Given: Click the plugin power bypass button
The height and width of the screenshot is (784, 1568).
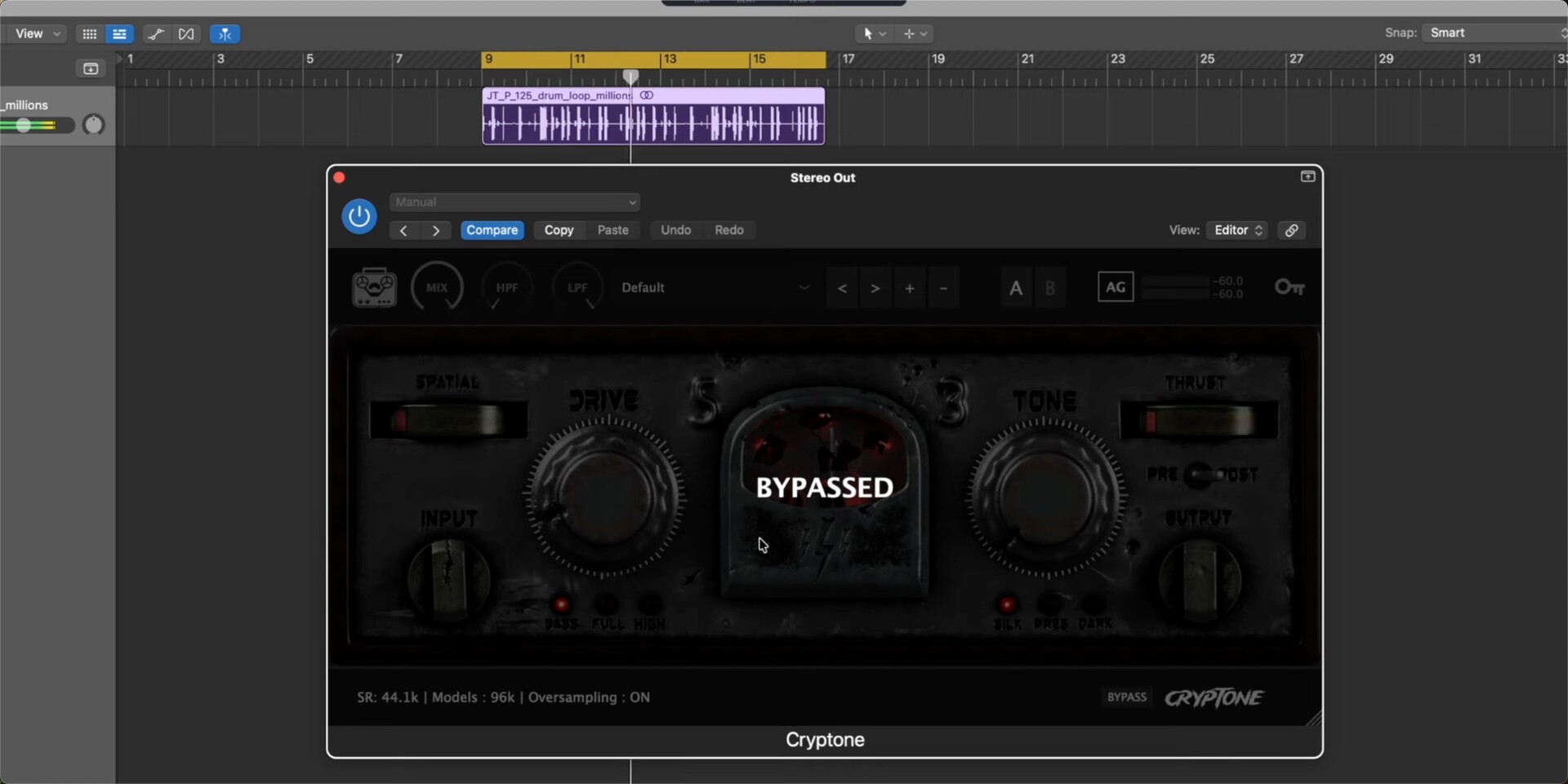Looking at the screenshot, I should point(359,216).
